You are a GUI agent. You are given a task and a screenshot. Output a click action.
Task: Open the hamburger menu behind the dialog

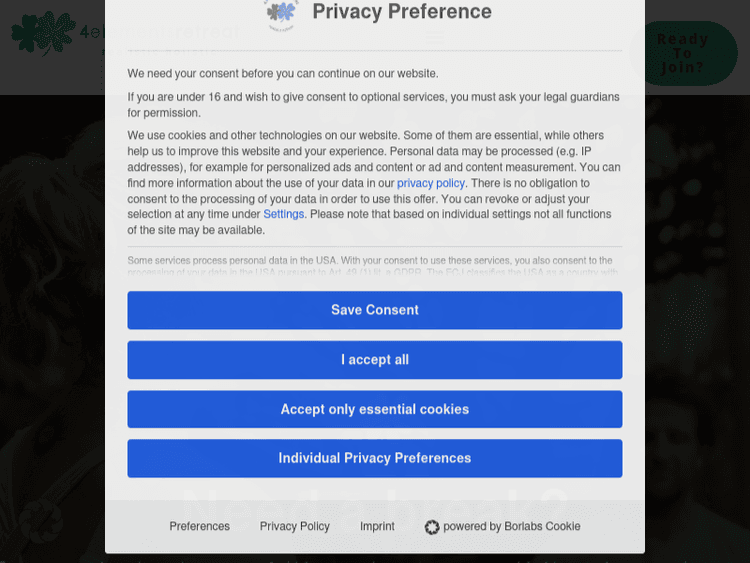click(x=433, y=38)
